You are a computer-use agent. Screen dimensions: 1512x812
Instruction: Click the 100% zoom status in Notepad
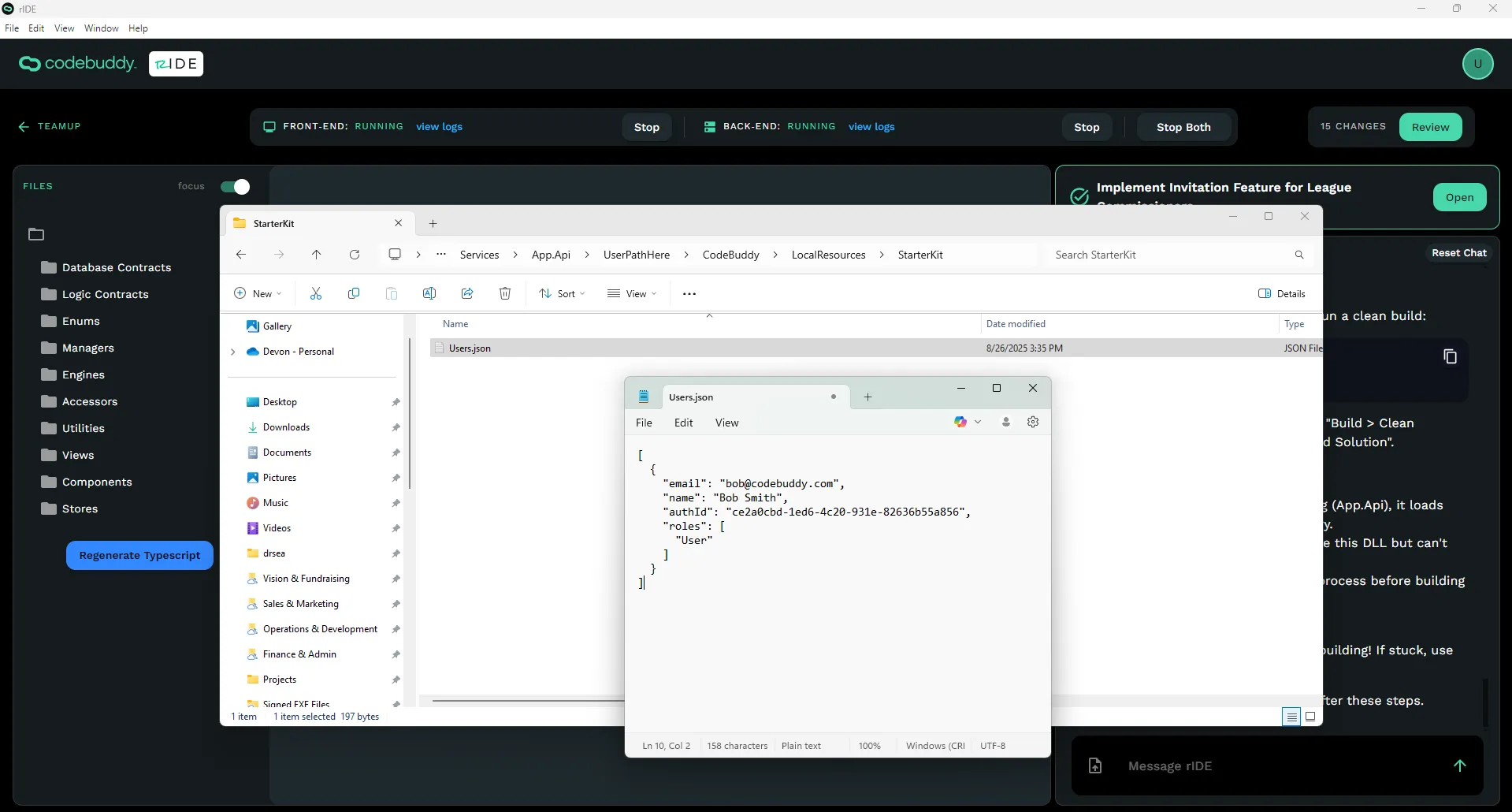click(869, 745)
